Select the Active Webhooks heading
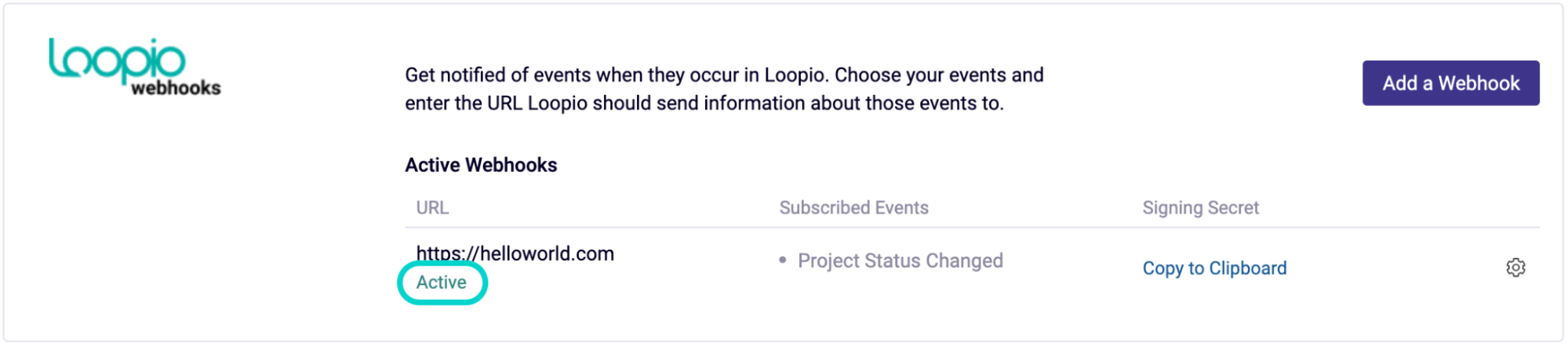The image size is (1568, 347). coord(481,165)
